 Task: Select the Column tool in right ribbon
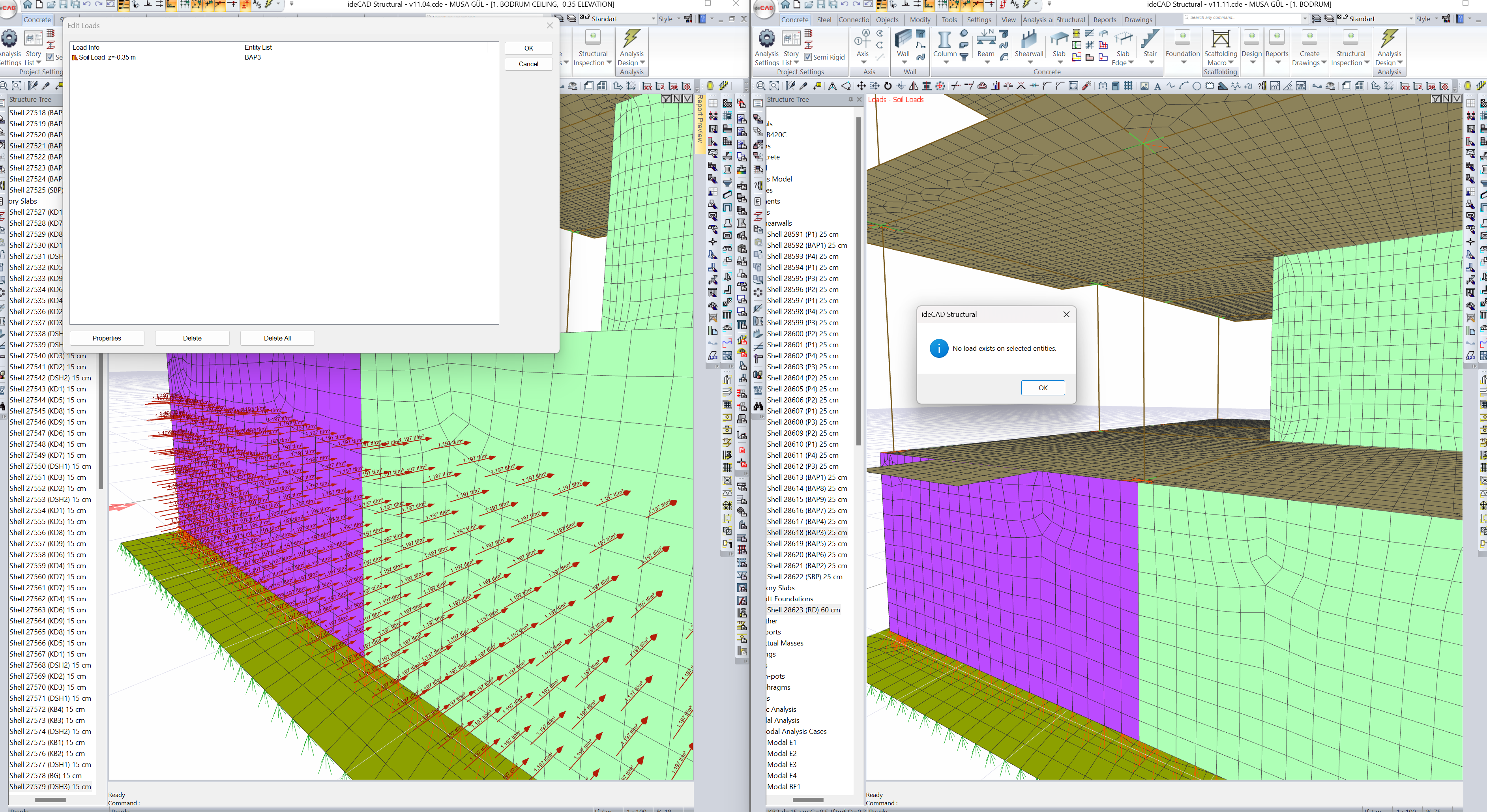coord(944,39)
